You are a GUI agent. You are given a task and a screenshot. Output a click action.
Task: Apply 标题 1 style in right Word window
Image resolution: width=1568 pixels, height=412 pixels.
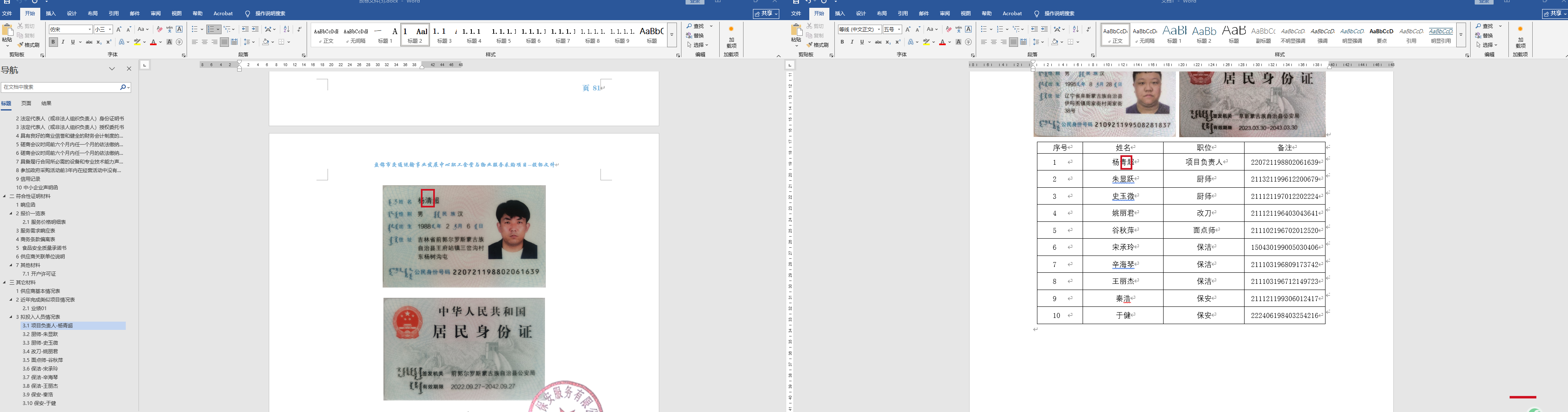point(1174,35)
